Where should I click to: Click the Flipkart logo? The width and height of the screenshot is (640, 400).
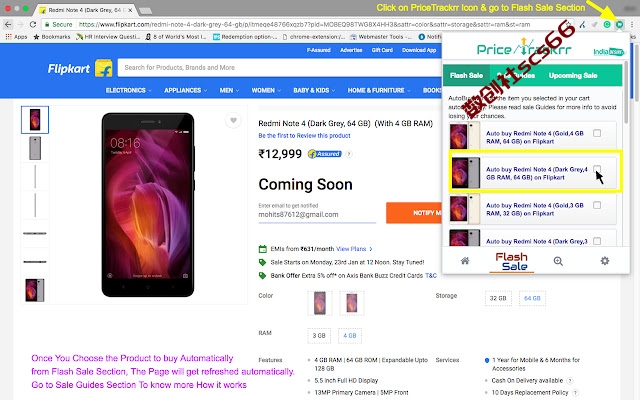80,68
